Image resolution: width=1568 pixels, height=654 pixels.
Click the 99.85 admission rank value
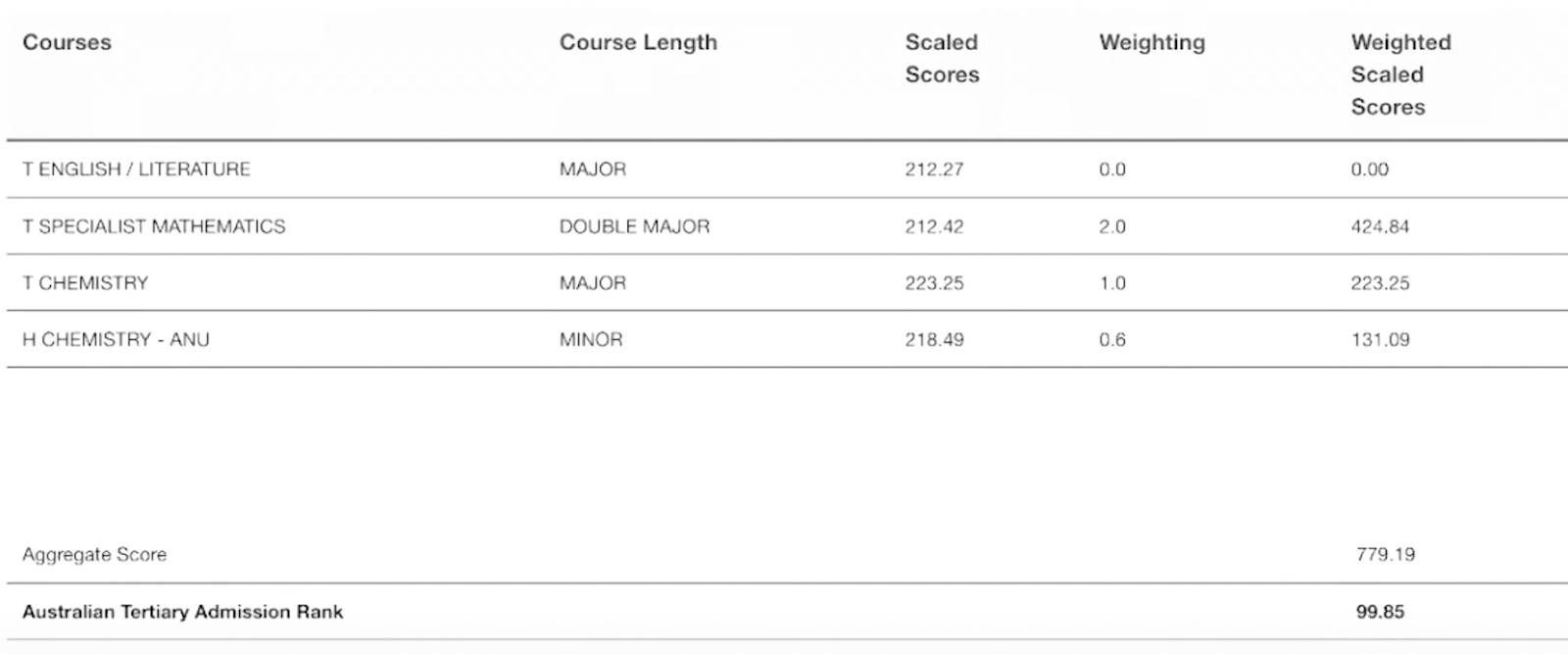[1380, 612]
